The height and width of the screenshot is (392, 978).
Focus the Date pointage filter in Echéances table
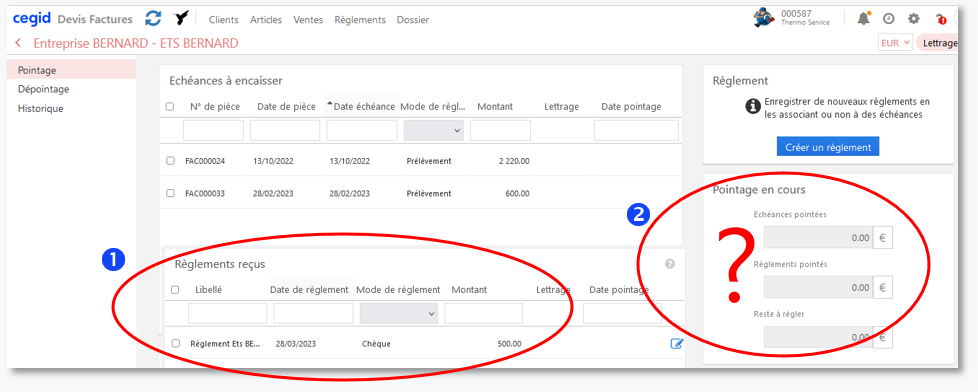click(636, 130)
